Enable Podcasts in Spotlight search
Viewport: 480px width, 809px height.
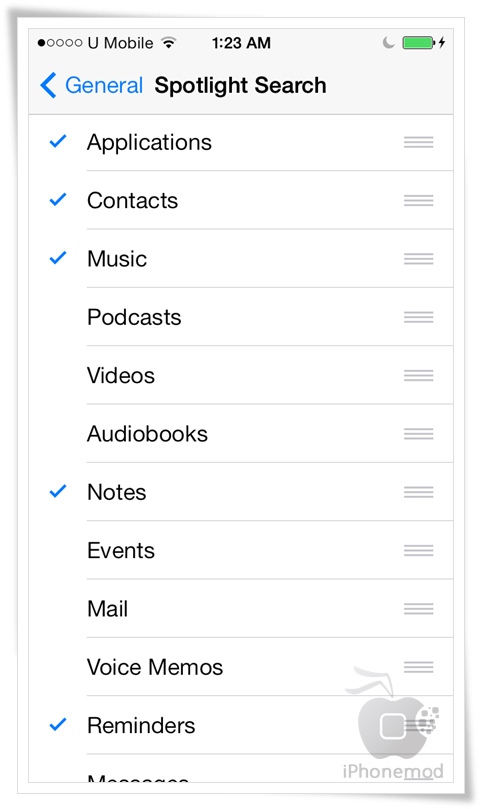[x=241, y=317]
